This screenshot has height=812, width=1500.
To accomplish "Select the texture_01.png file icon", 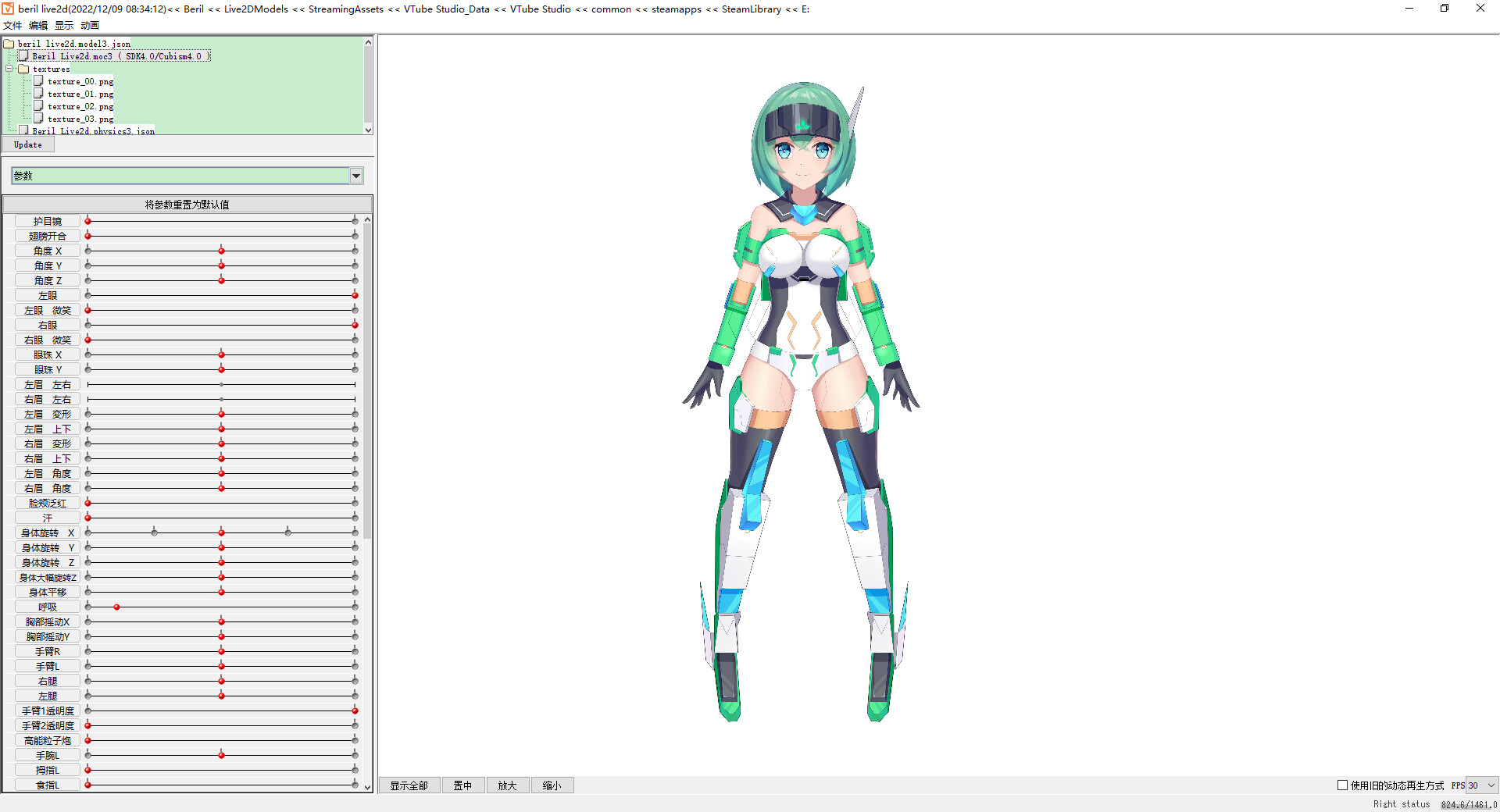I will [x=37, y=94].
